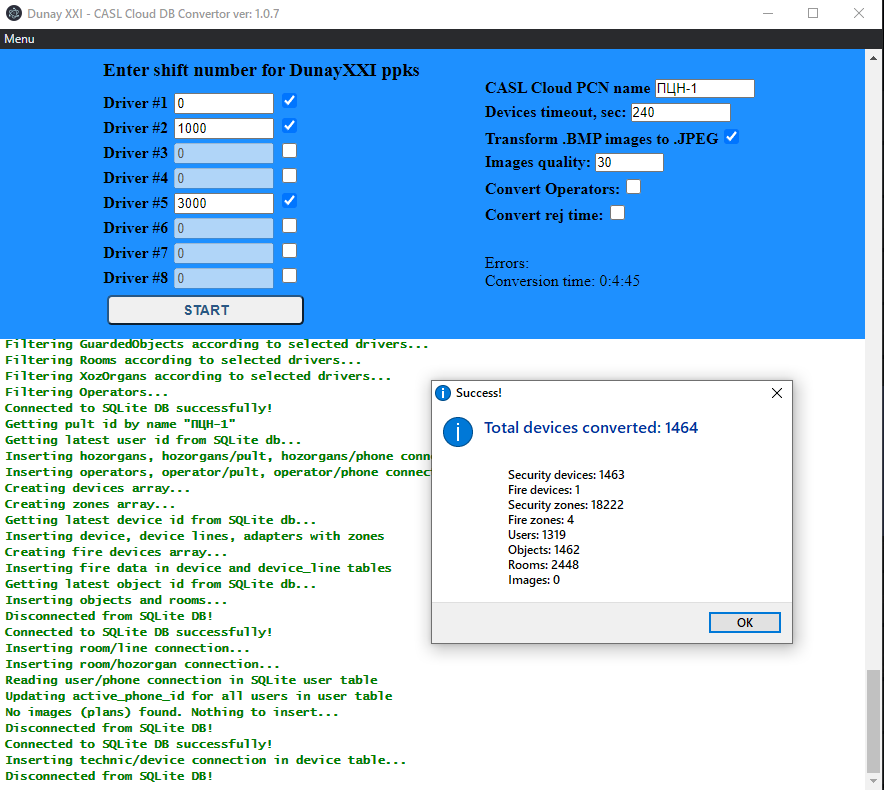Screen dimensions: 884x792
Task: Focus the Driver #1 shift number field
Action: [x=224, y=103]
